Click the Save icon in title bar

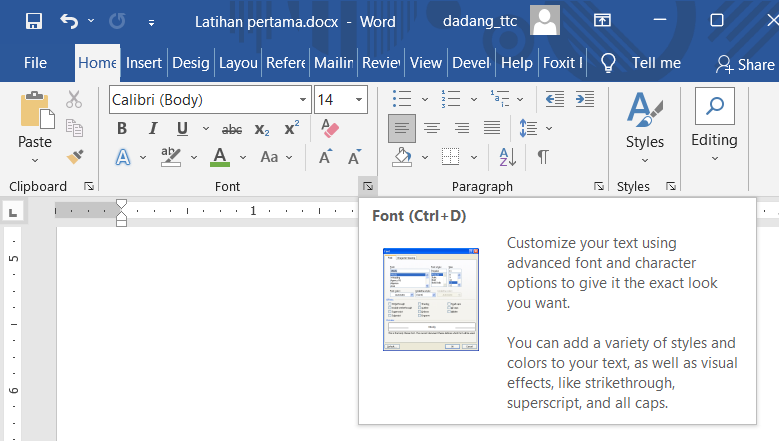tap(34, 20)
